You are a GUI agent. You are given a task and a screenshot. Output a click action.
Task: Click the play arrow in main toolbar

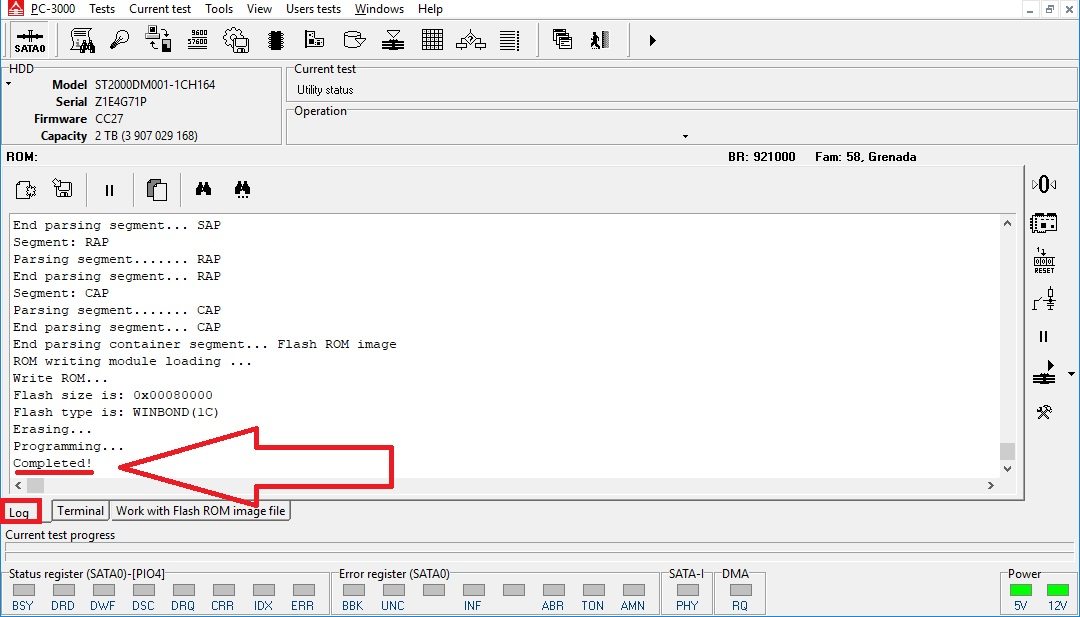(652, 41)
